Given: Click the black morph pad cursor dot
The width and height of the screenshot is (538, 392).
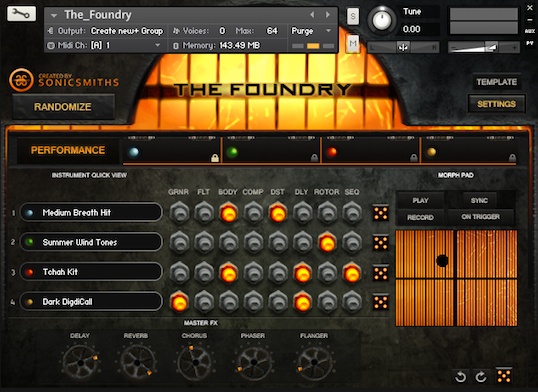Looking at the screenshot, I should (442, 261).
